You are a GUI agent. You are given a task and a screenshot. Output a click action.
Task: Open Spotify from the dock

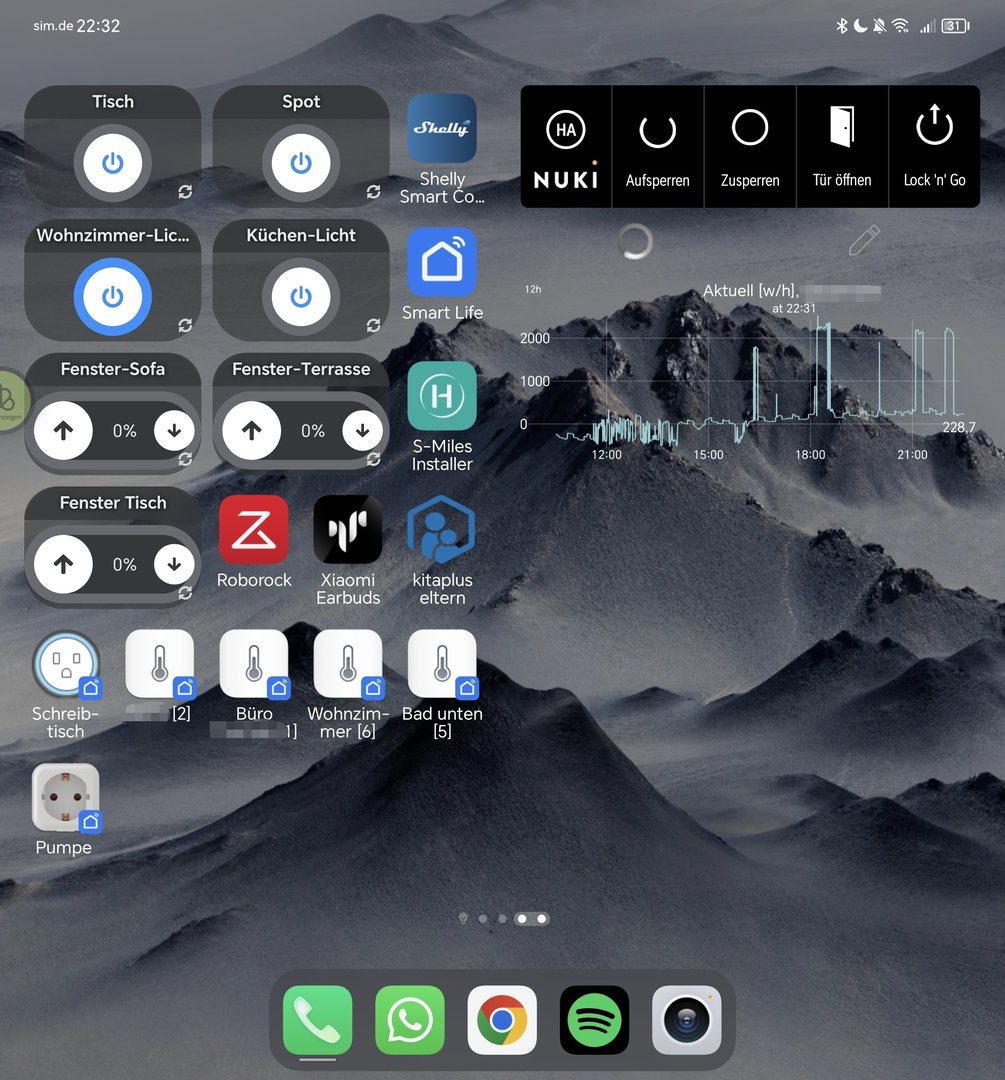pyautogui.click(x=594, y=1020)
